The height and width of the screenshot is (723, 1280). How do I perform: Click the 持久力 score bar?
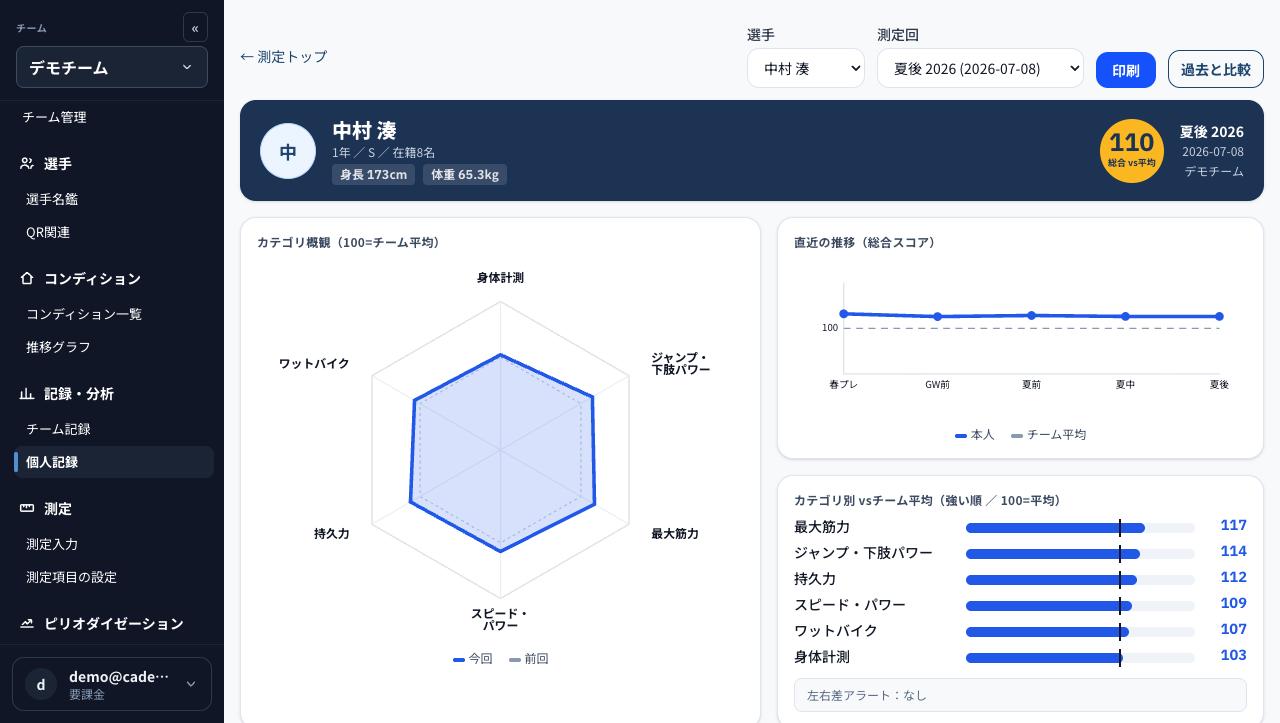pos(1080,580)
